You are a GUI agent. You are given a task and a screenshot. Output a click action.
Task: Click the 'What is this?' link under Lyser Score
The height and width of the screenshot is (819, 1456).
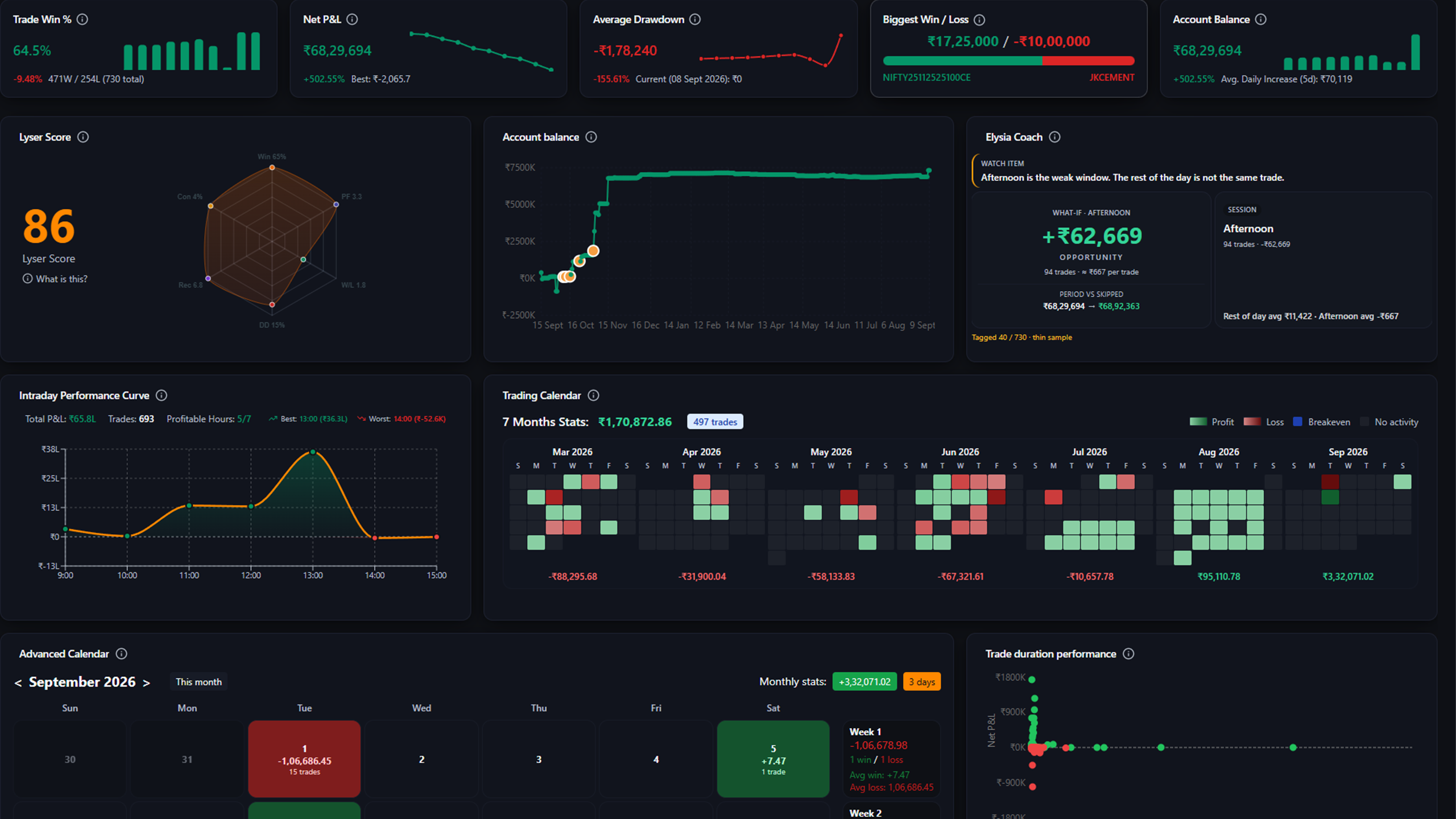(55, 279)
